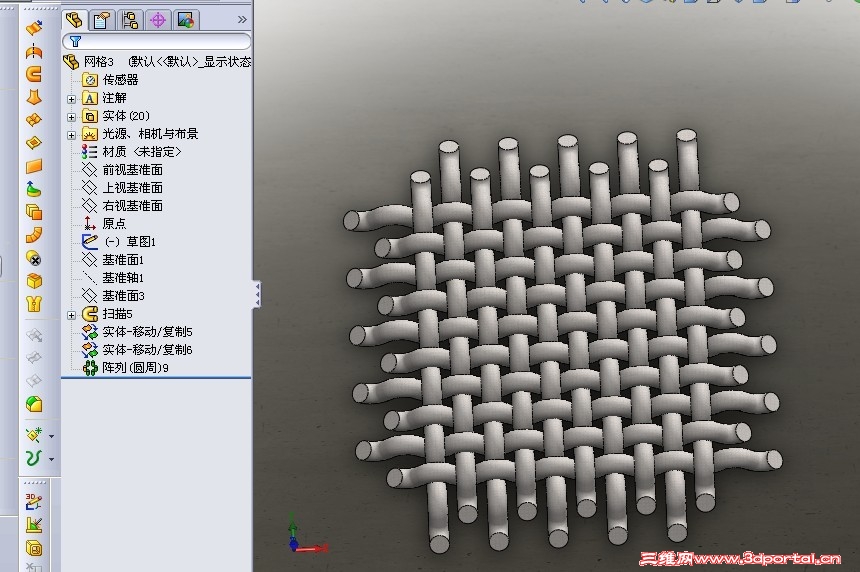The height and width of the screenshot is (572, 860).
Task: Select the 上视基准面 plane
Action: coord(122,188)
